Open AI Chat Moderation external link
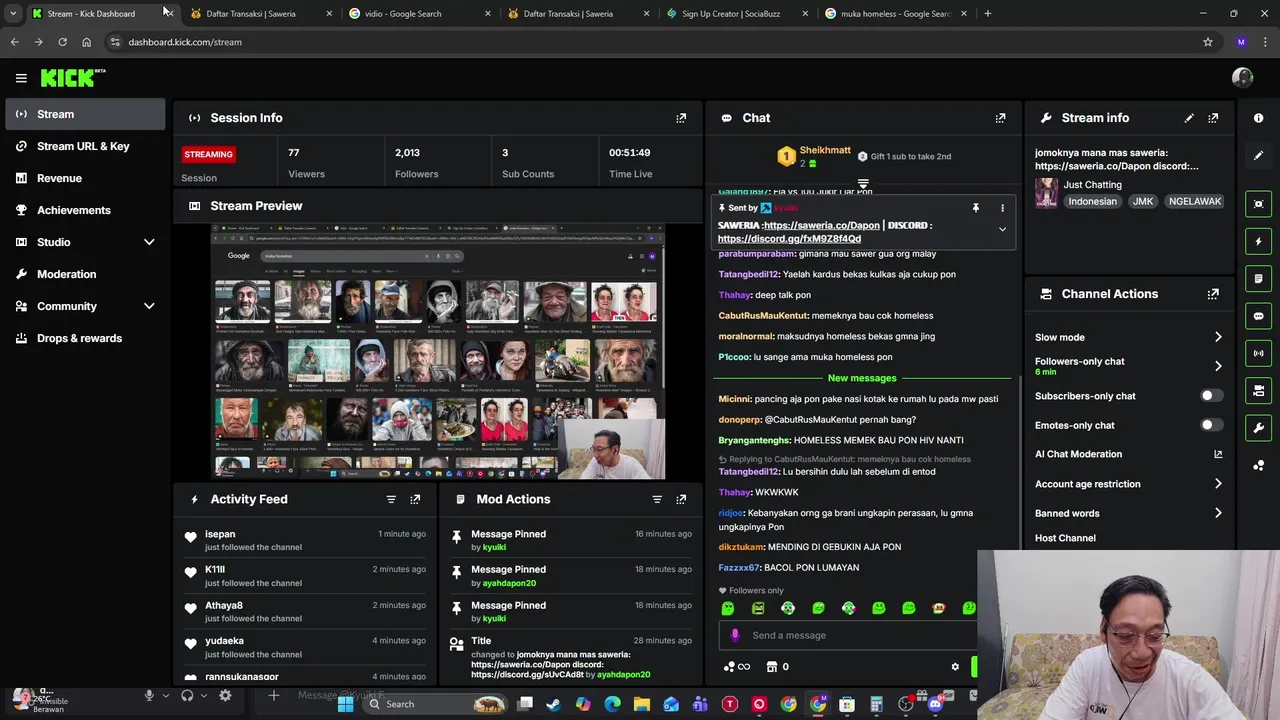Screen dimensions: 1280x720 pyautogui.click(x=1218, y=454)
